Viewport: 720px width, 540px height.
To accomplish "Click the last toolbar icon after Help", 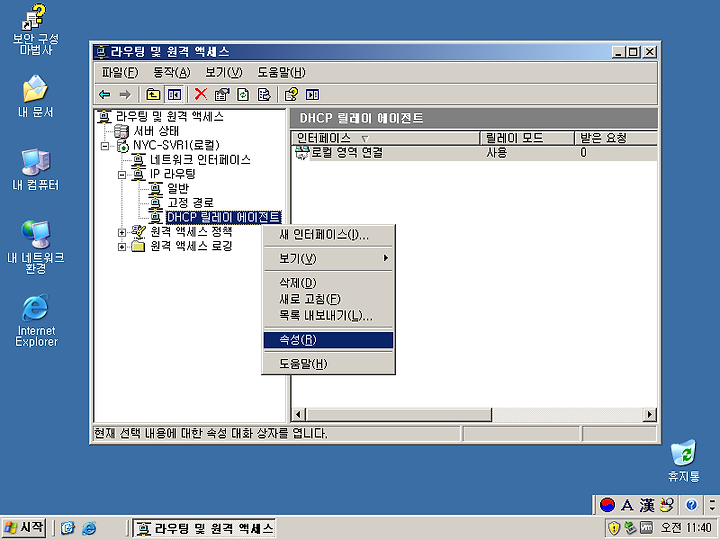I will click(312, 95).
